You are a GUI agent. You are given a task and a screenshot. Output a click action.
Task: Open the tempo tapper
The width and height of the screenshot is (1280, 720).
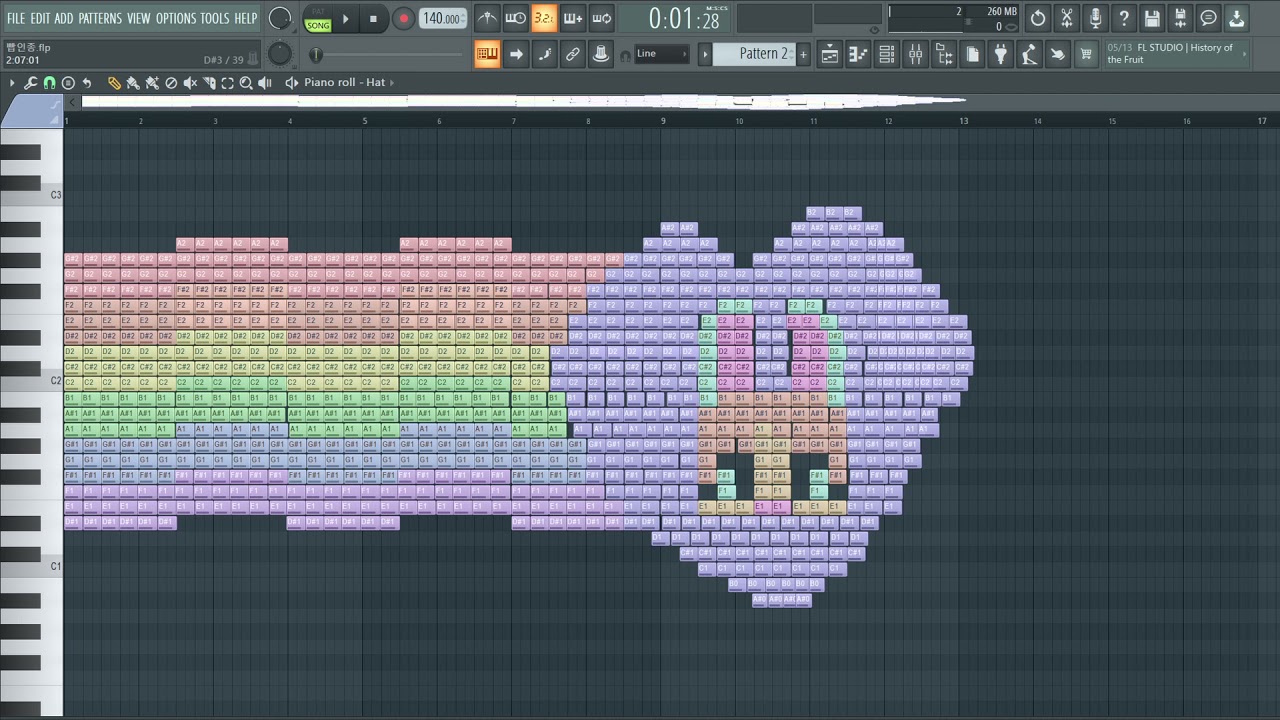[1029, 54]
